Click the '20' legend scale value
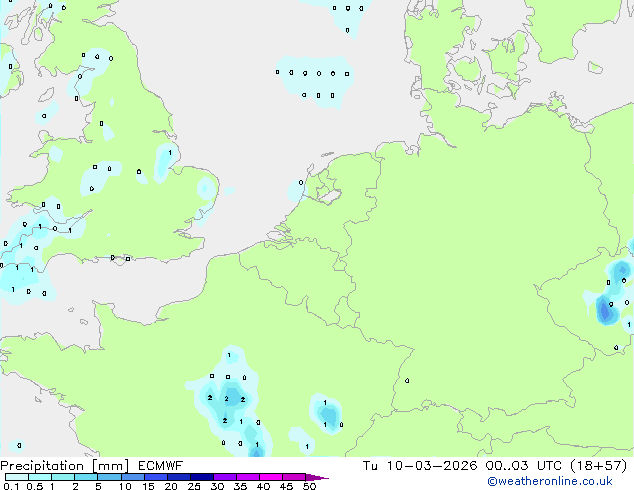634x490 pixels. [171, 486]
